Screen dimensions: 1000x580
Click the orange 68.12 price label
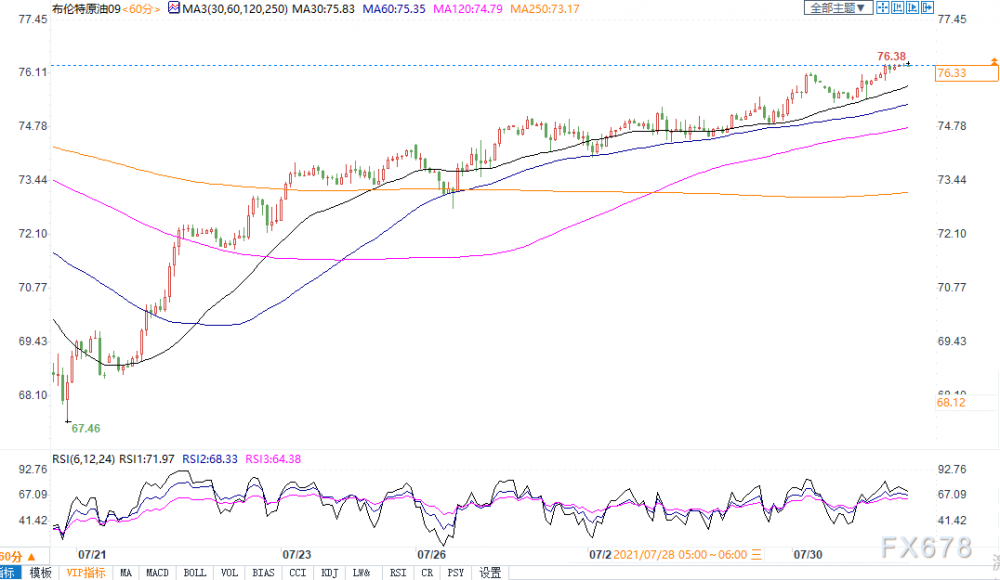951,402
